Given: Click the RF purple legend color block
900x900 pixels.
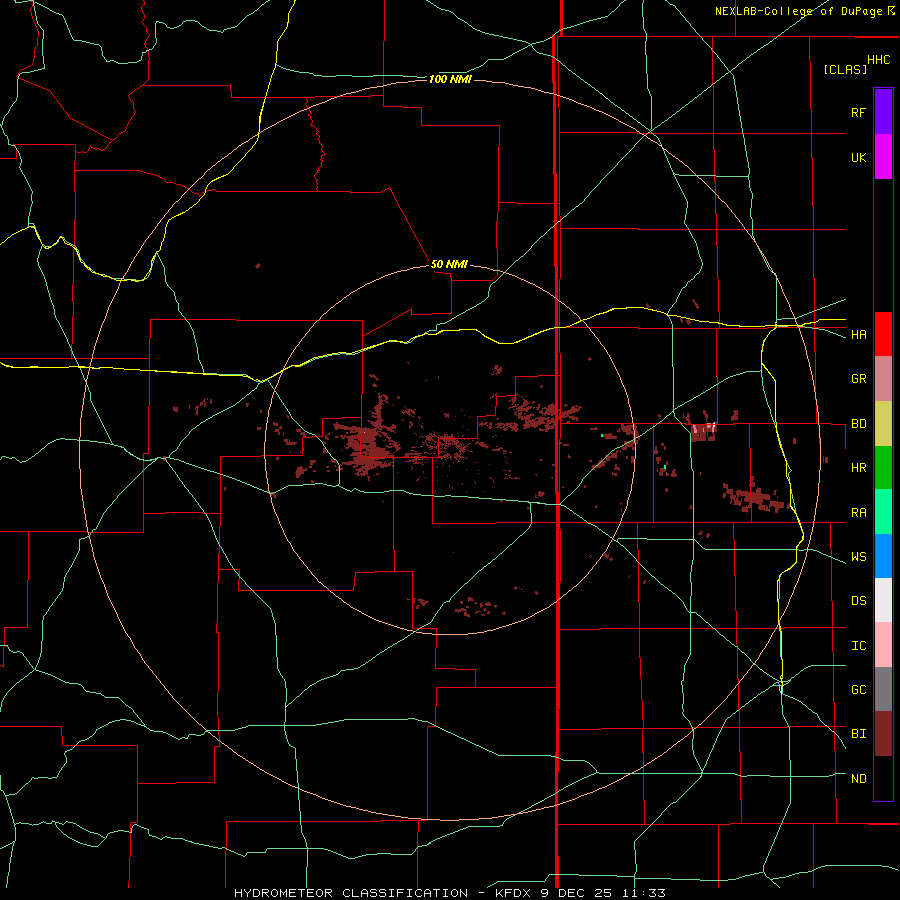Looking at the screenshot, I should click(x=883, y=112).
